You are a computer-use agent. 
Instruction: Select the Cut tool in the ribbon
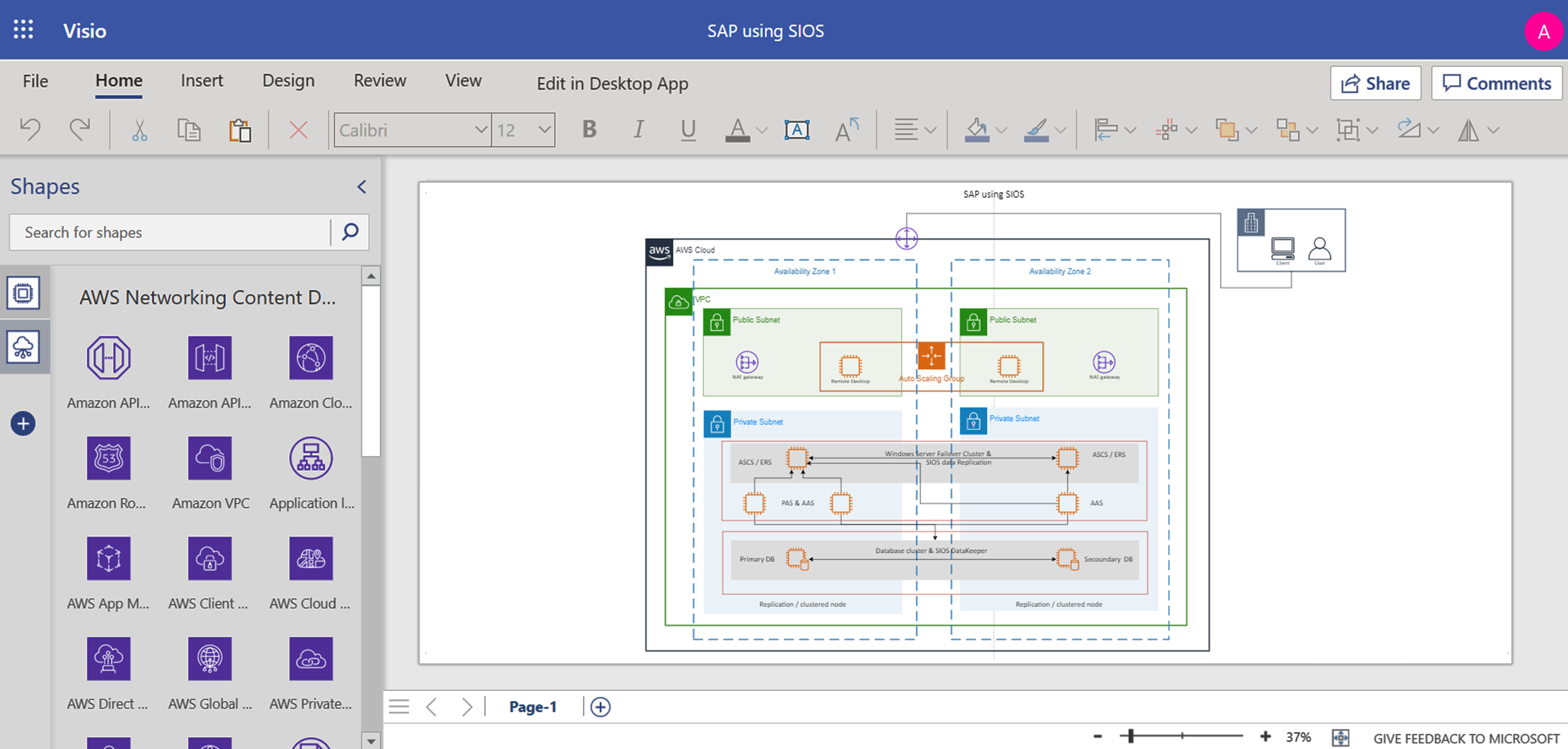click(x=139, y=129)
